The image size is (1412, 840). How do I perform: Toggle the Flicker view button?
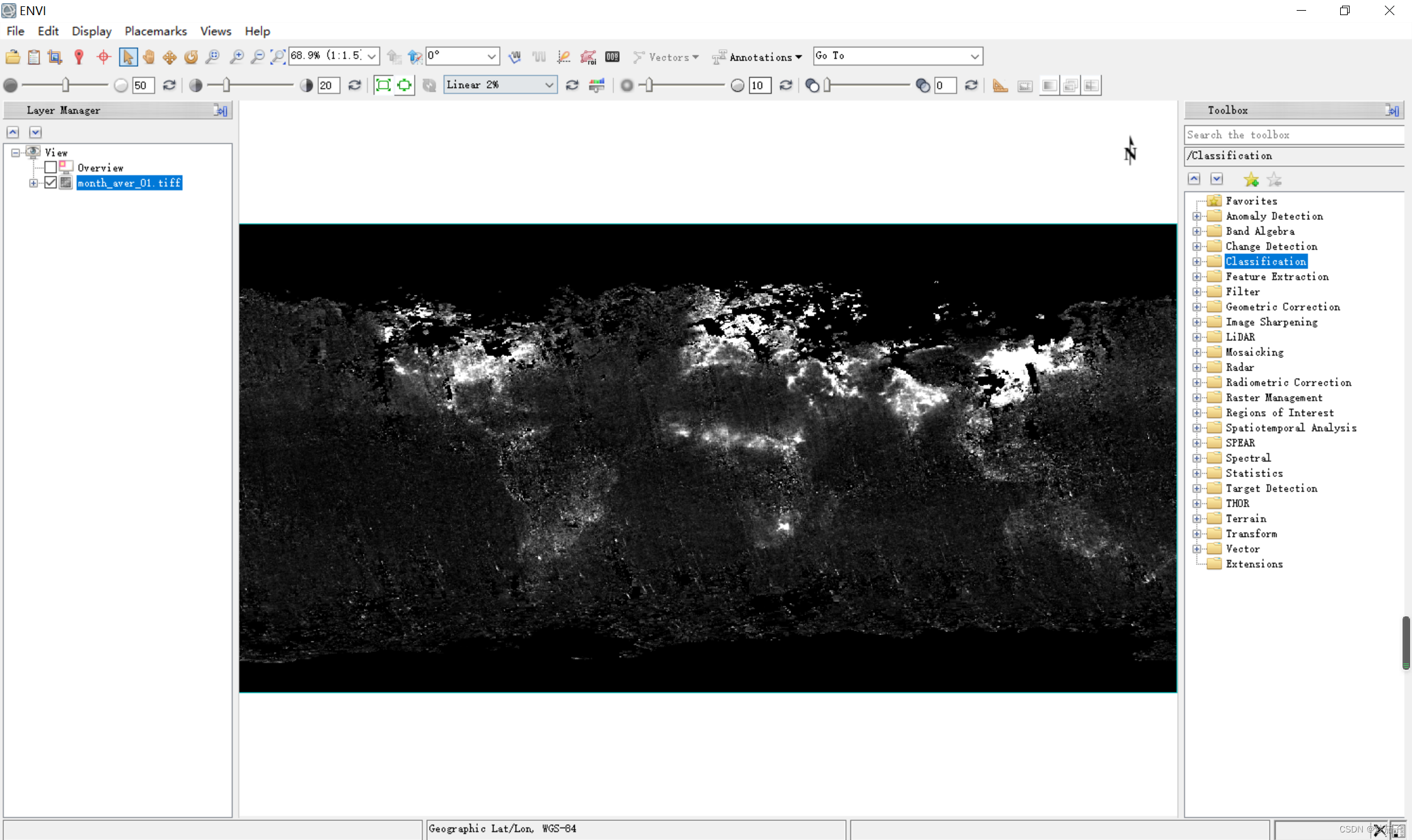point(1070,86)
